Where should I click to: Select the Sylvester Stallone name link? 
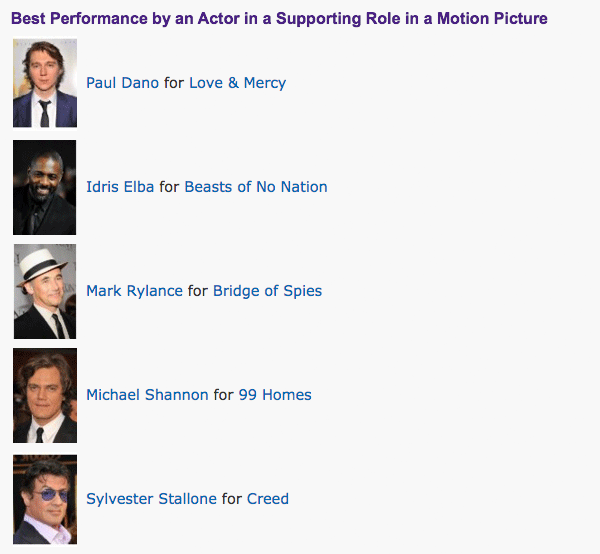(151, 499)
